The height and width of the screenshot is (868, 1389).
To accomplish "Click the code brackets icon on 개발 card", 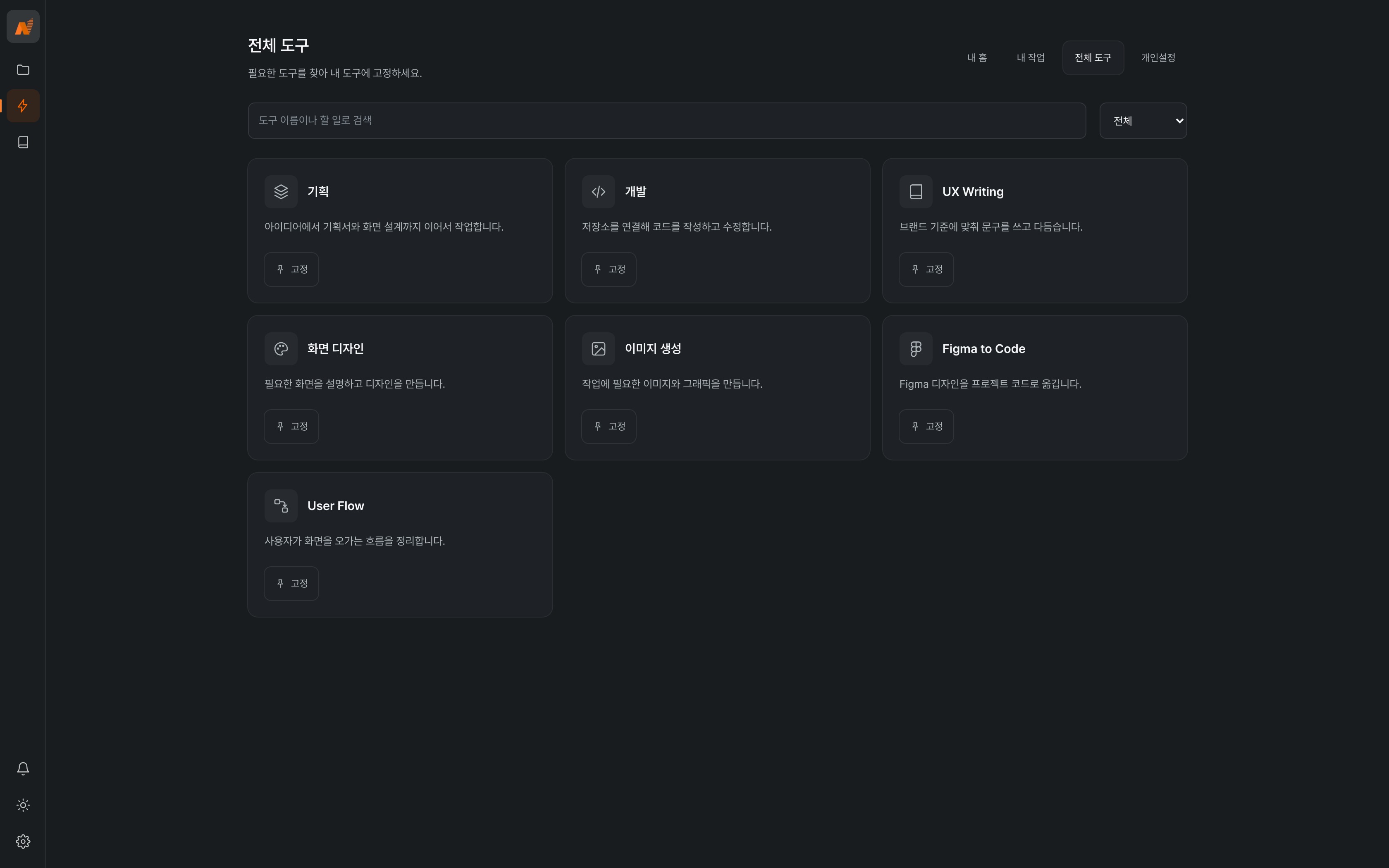I will 598,192.
